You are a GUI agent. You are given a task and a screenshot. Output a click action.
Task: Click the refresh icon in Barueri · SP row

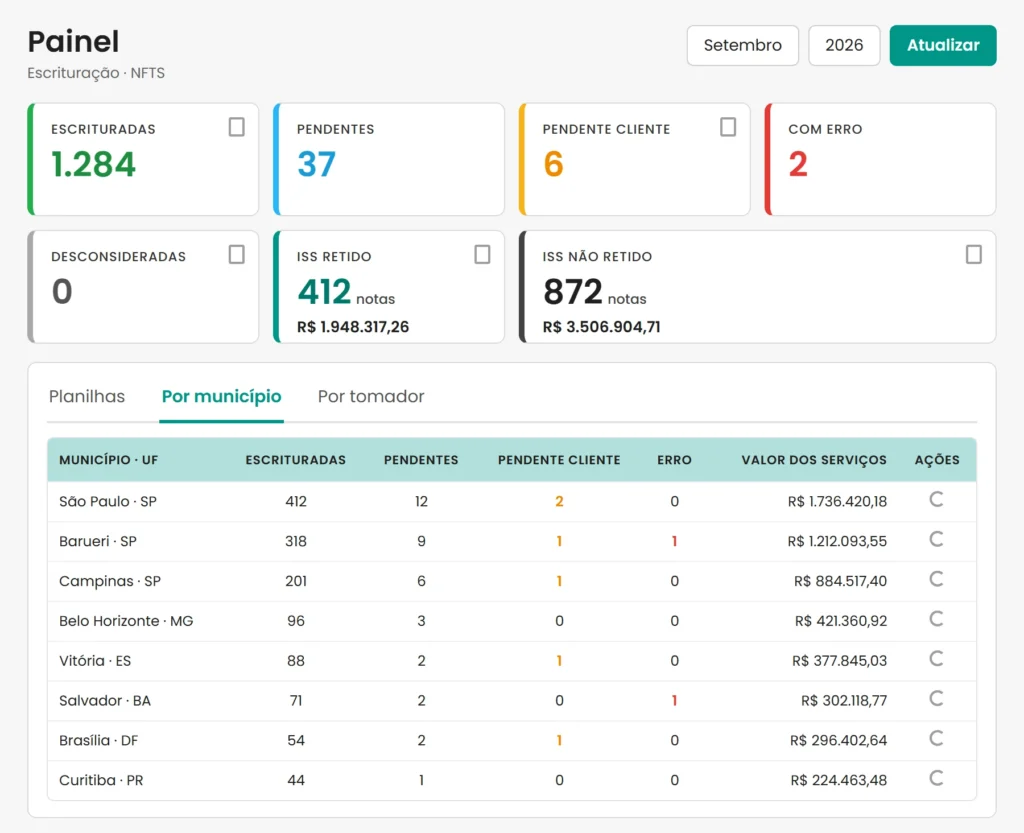[936, 540]
